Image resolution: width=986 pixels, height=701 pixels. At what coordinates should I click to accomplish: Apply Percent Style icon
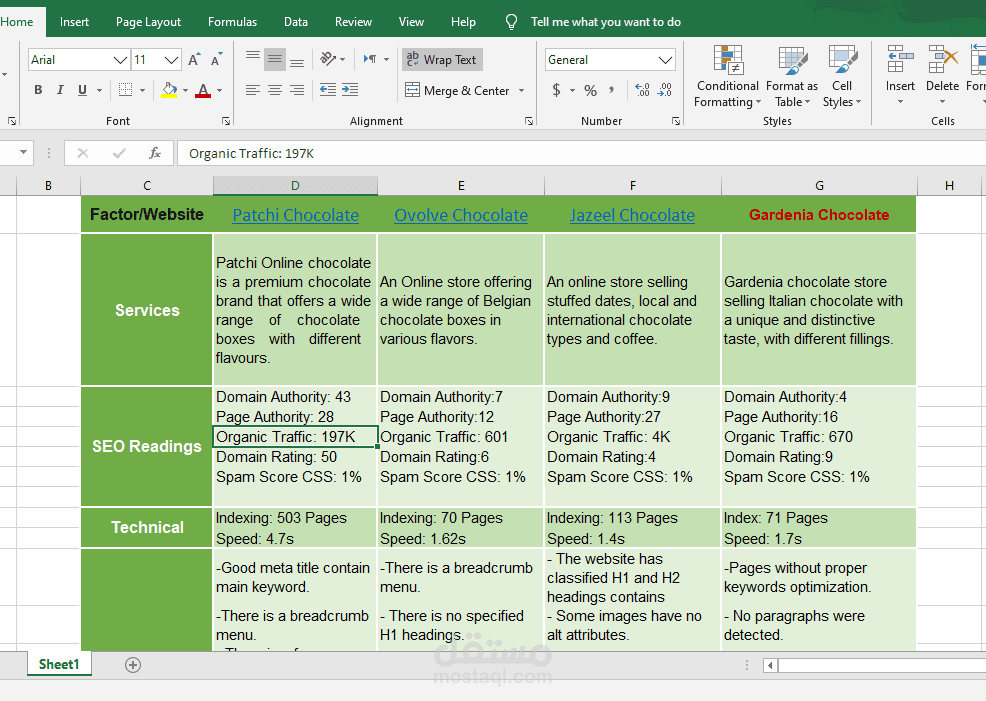pyautogui.click(x=590, y=91)
